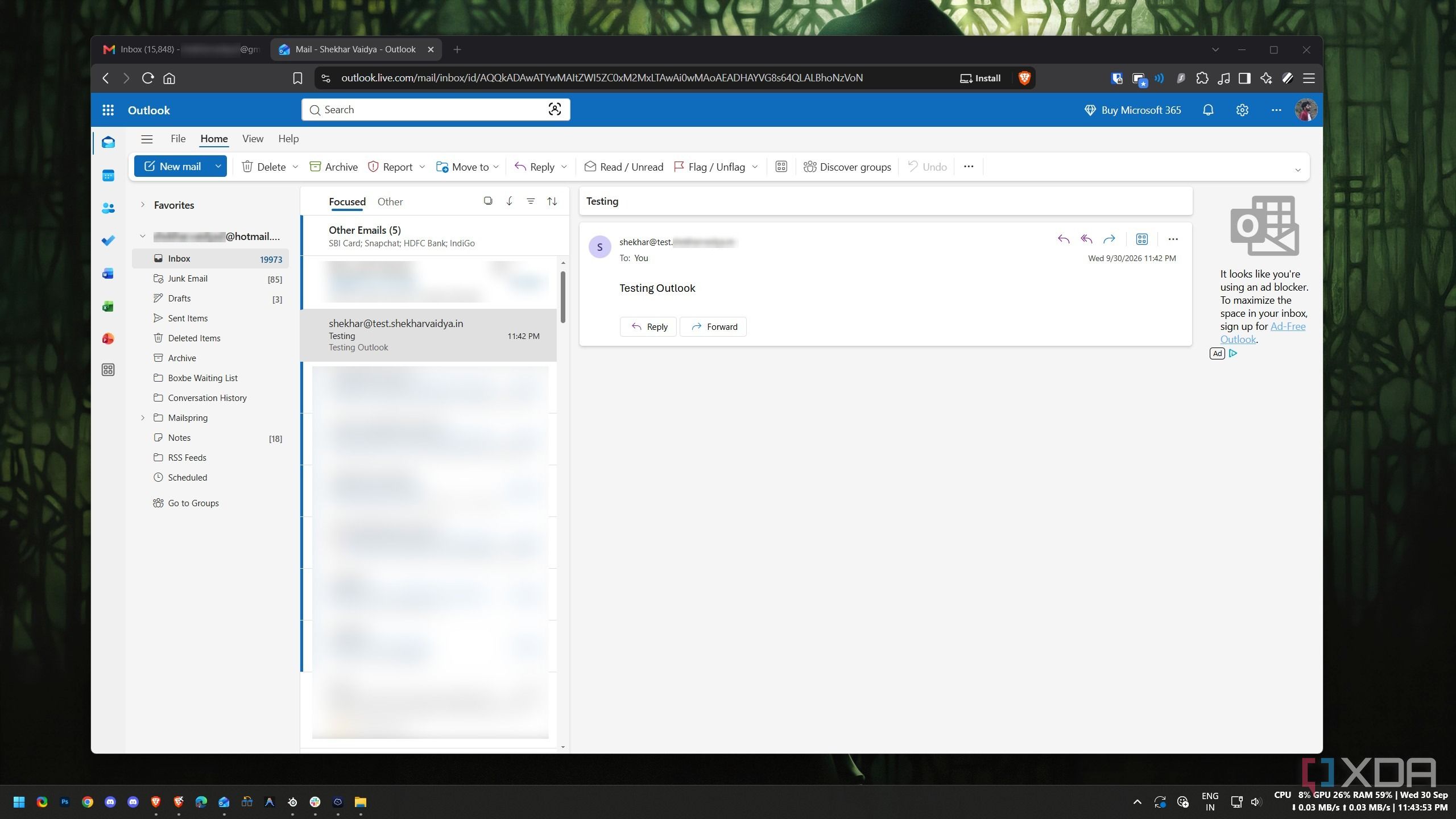Viewport: 1456px width, 819px height.
Task: Toggle Flag / Unflag on the message
Action: point(709,167)
